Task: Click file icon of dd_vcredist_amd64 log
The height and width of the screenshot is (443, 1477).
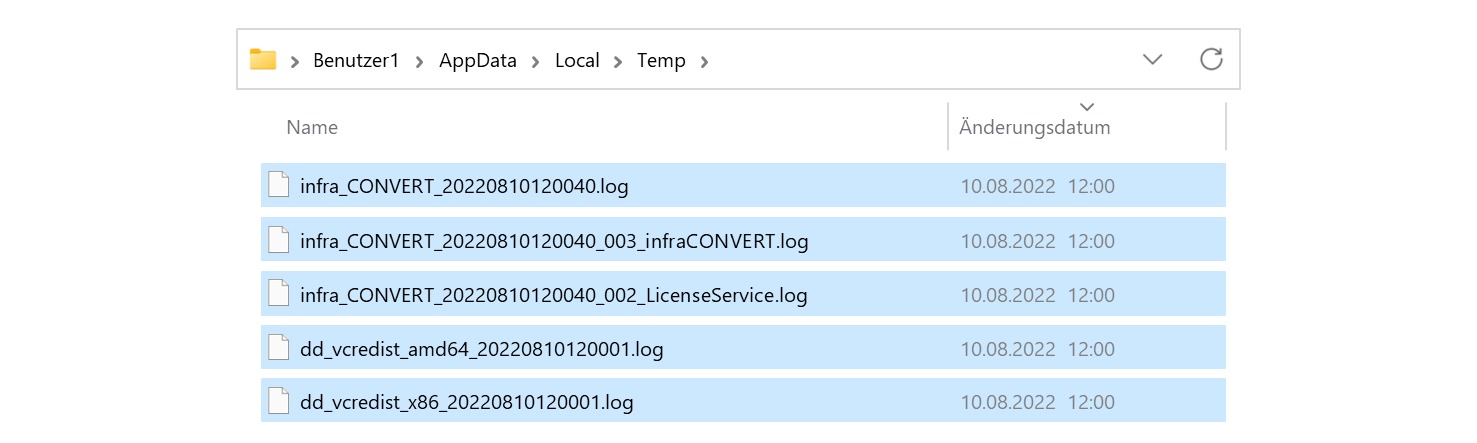Action: click(x=279, y=348)
